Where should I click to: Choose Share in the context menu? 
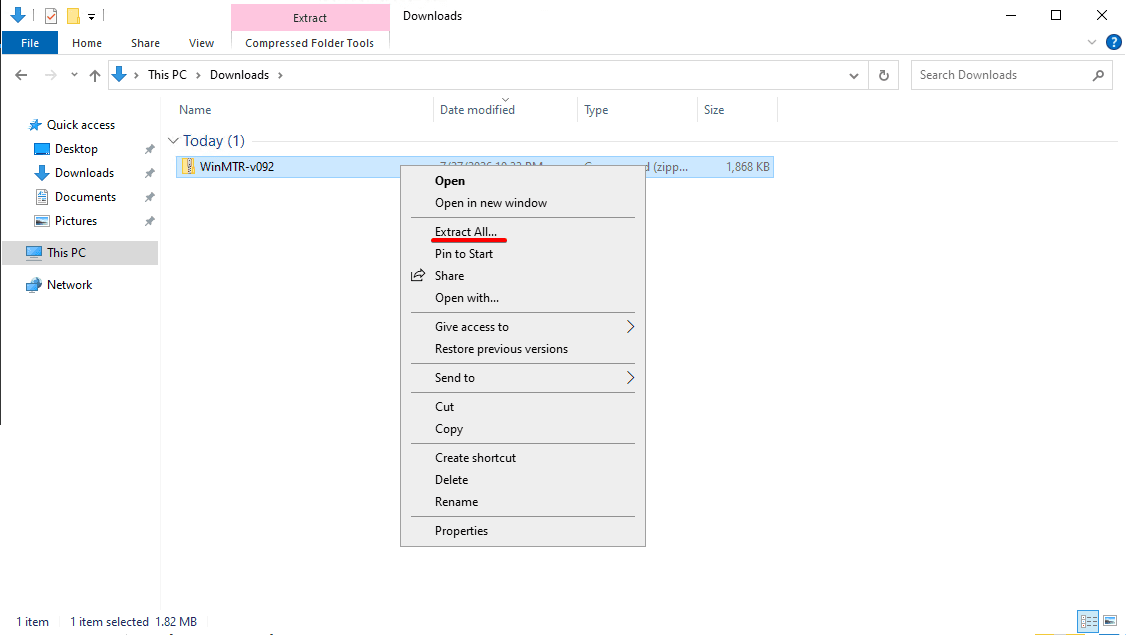523,276
